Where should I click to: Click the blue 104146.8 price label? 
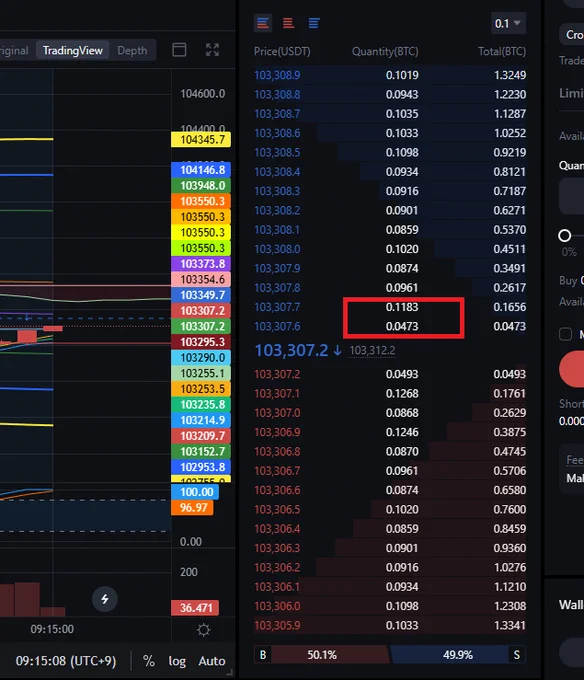201,170
